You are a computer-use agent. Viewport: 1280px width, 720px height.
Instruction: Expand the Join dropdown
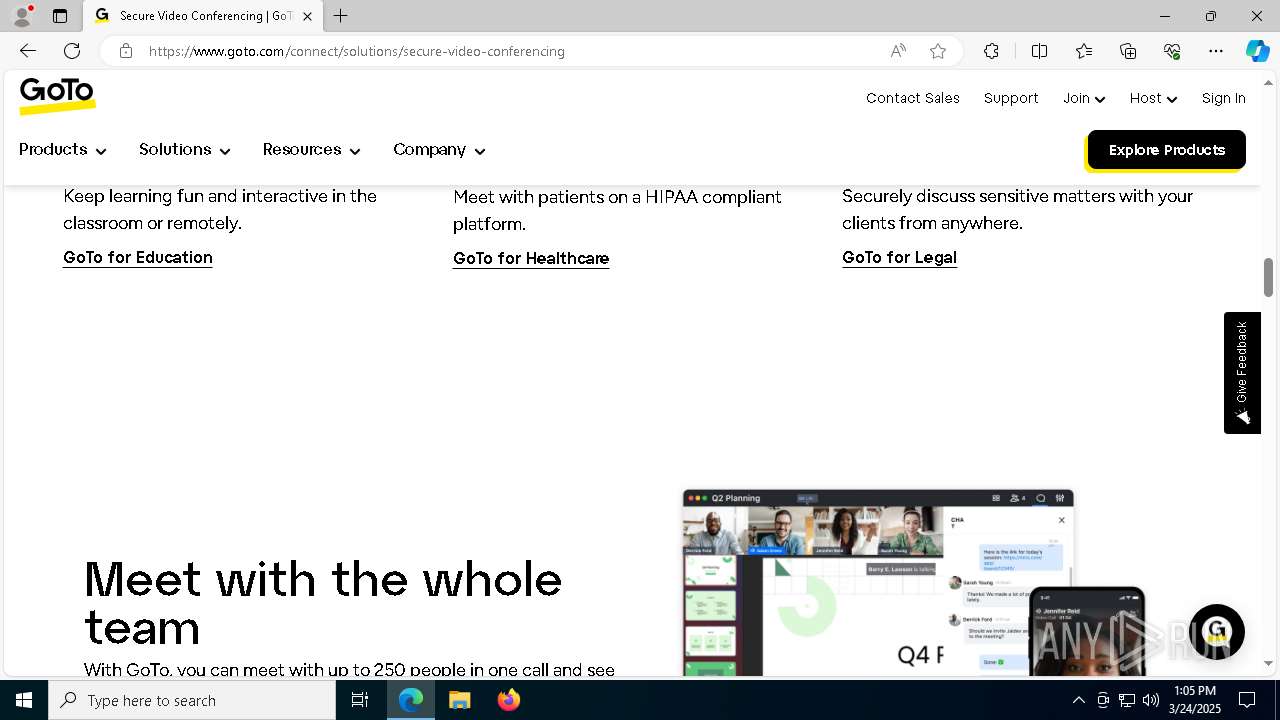coord(1084,98)
